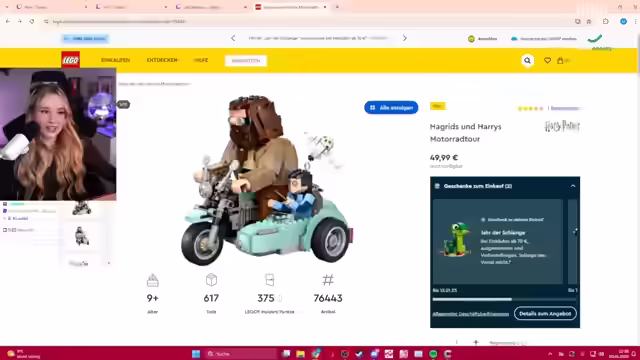
Task: Switch to the first browser tab
Action: point(51,7)
